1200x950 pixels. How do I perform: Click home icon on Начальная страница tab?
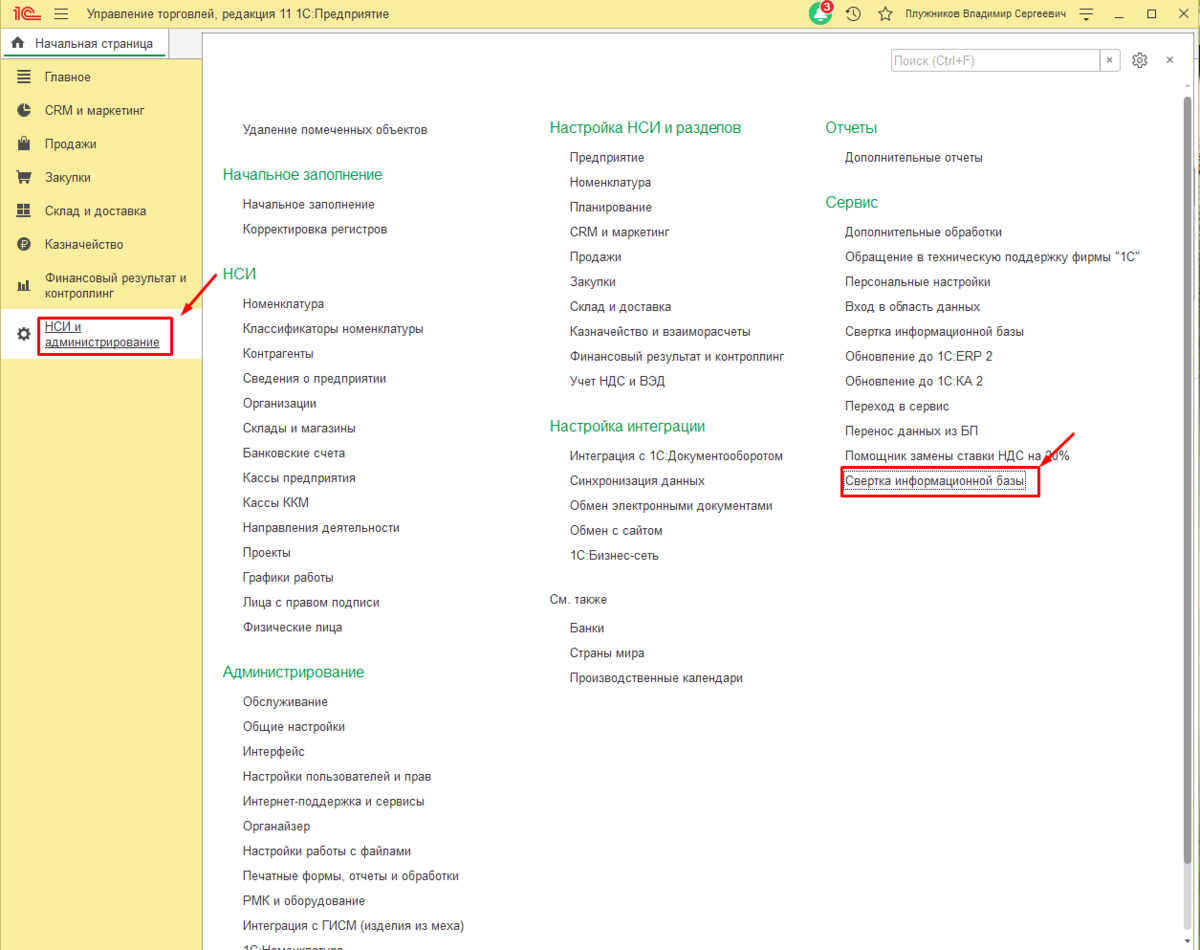tap(17, 43)
